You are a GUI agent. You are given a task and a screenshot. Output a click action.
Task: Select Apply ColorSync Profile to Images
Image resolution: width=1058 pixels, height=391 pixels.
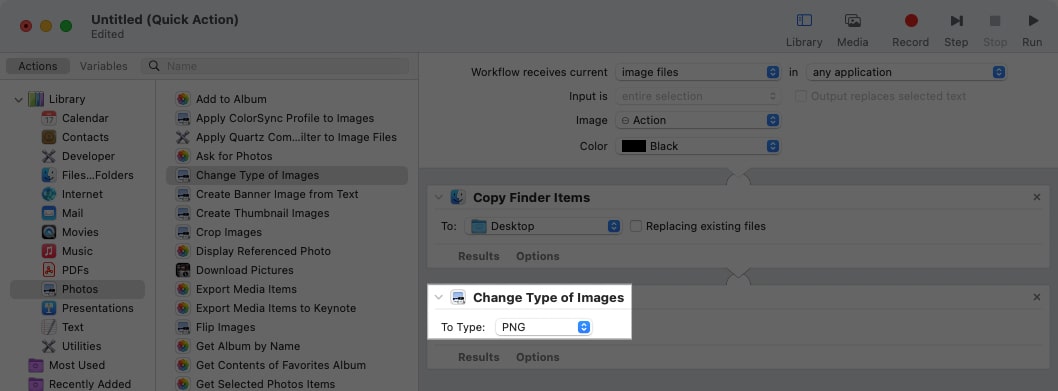(285, 118)
